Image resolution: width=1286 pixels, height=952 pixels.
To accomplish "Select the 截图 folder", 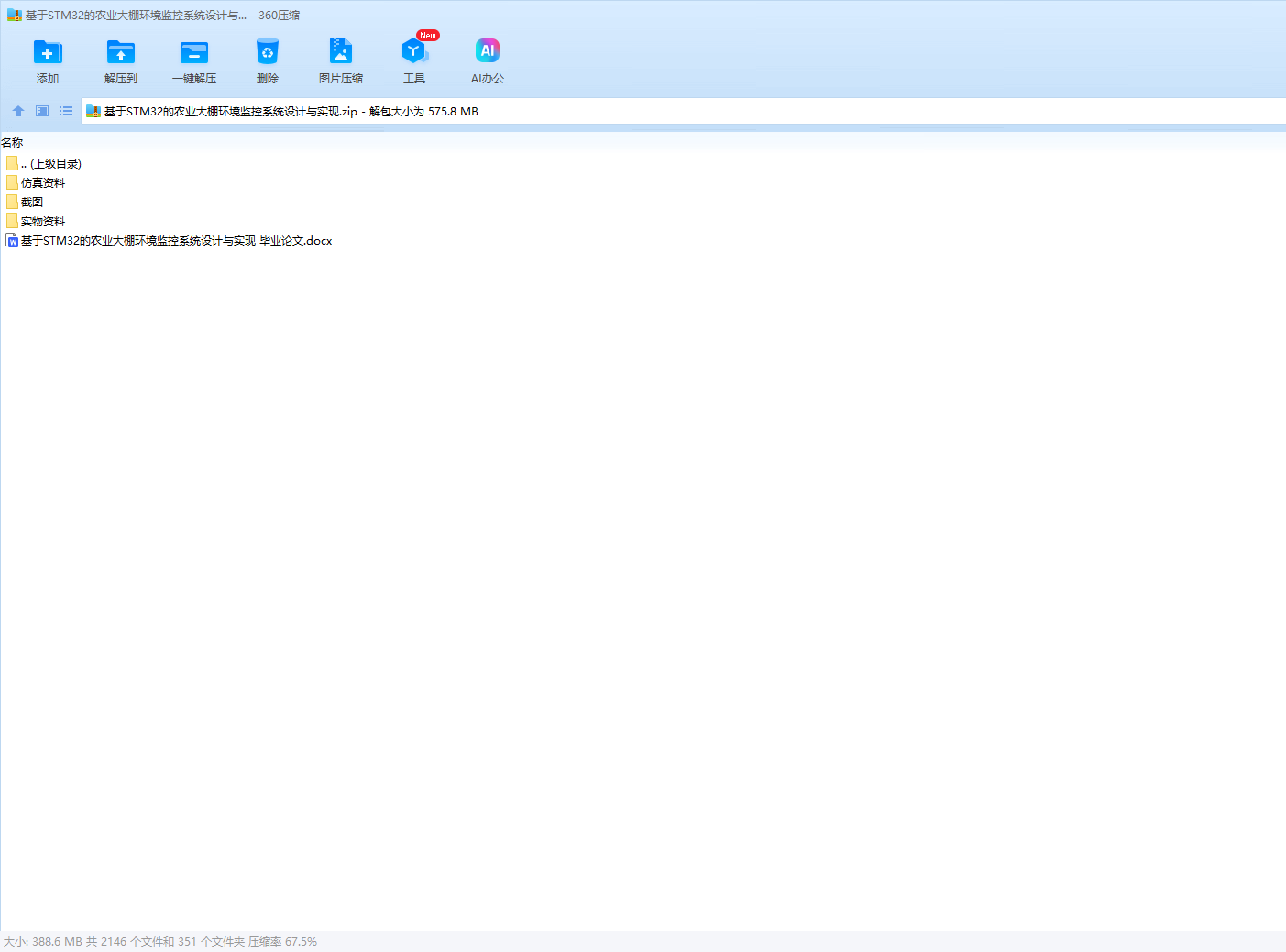I will 25,202.
